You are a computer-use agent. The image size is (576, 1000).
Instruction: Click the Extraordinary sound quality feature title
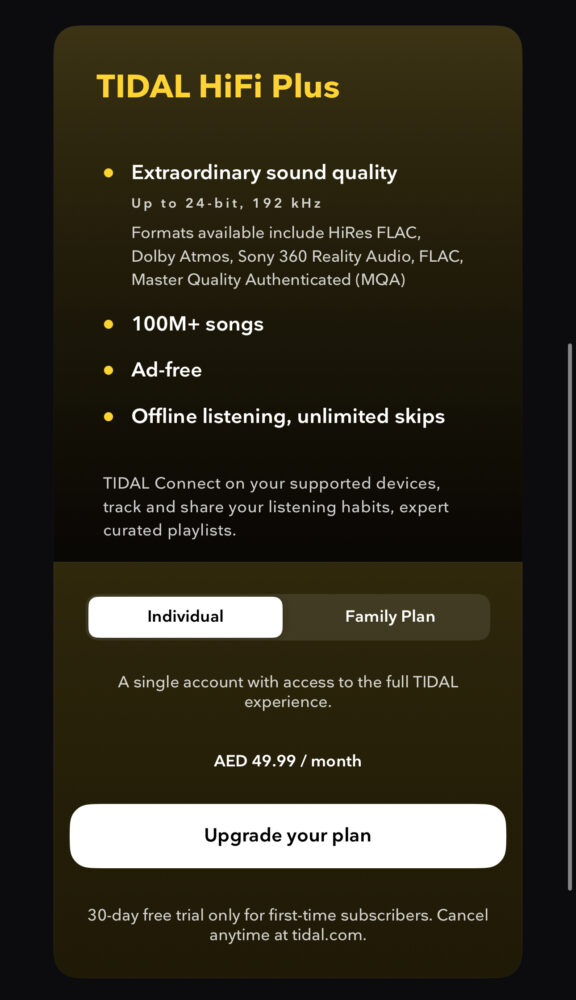[264, 173]
